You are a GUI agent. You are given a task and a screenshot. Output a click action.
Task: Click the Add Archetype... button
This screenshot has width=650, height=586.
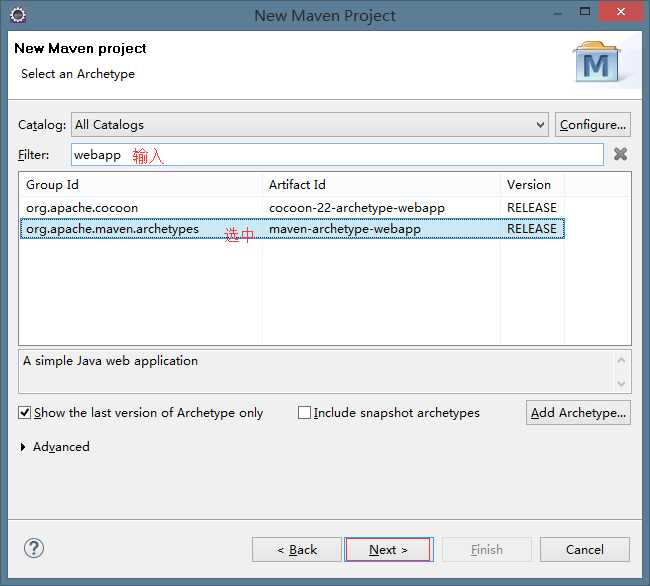[578, 413]
